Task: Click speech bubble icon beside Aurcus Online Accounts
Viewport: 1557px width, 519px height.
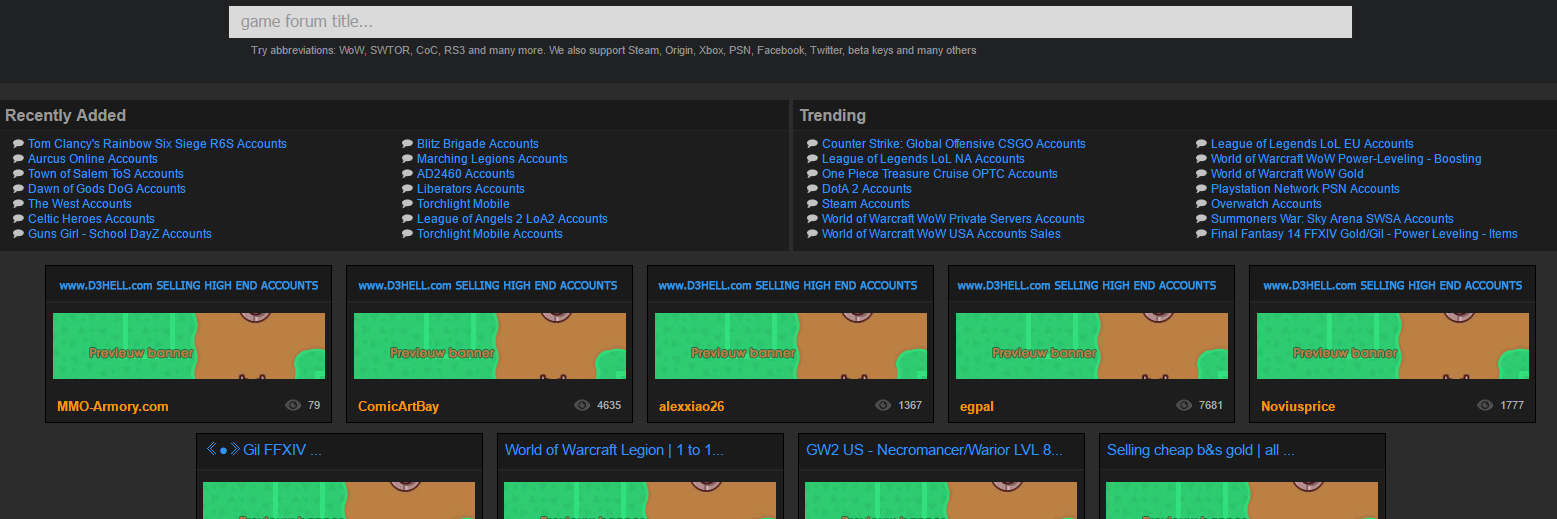Action: 19,159
